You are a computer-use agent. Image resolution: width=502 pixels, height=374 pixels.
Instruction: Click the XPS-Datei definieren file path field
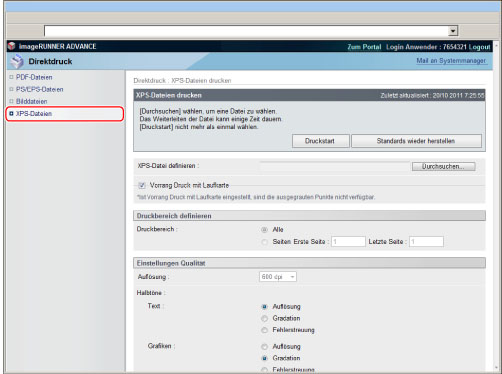coord(335,166)
